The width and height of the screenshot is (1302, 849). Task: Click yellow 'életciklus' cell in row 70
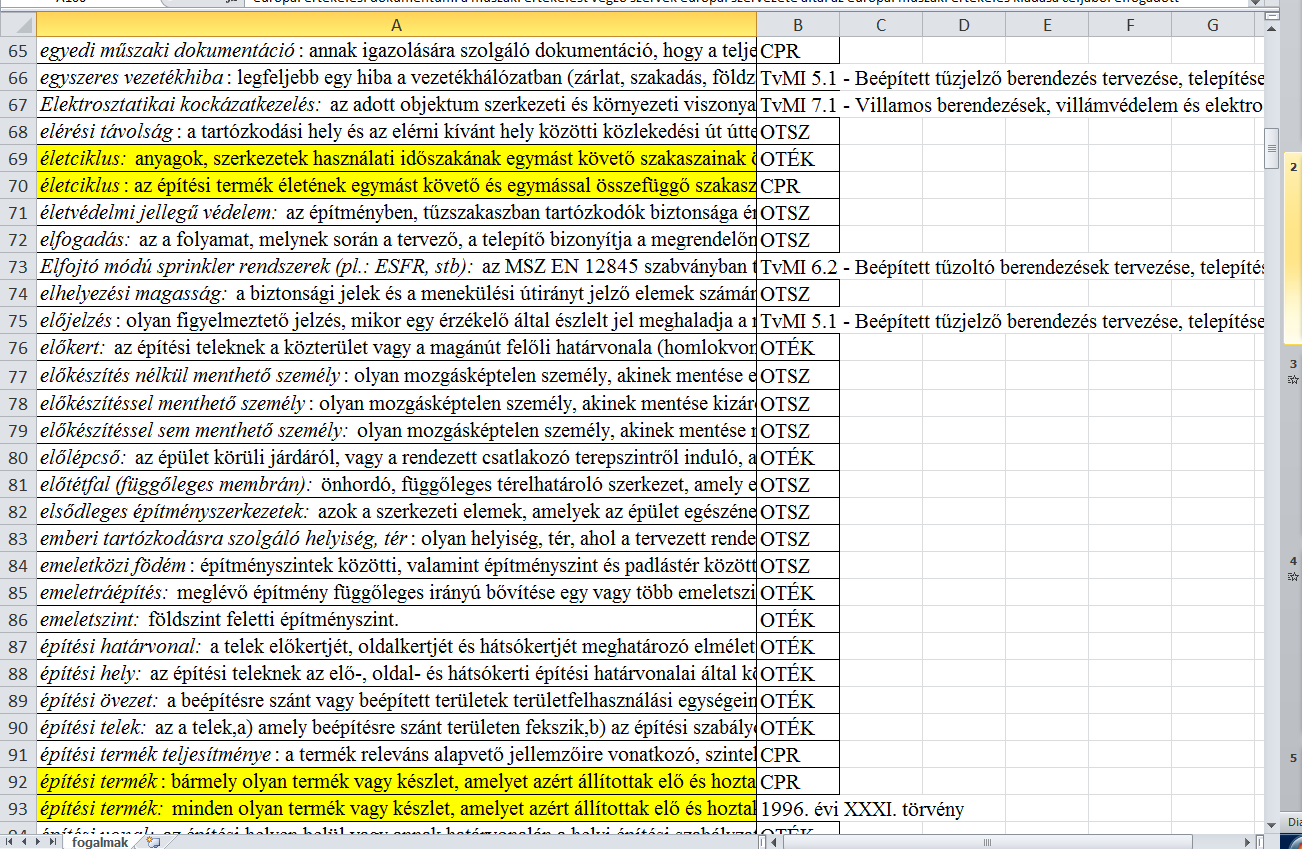pyautogui.click(x=397, y=185)
